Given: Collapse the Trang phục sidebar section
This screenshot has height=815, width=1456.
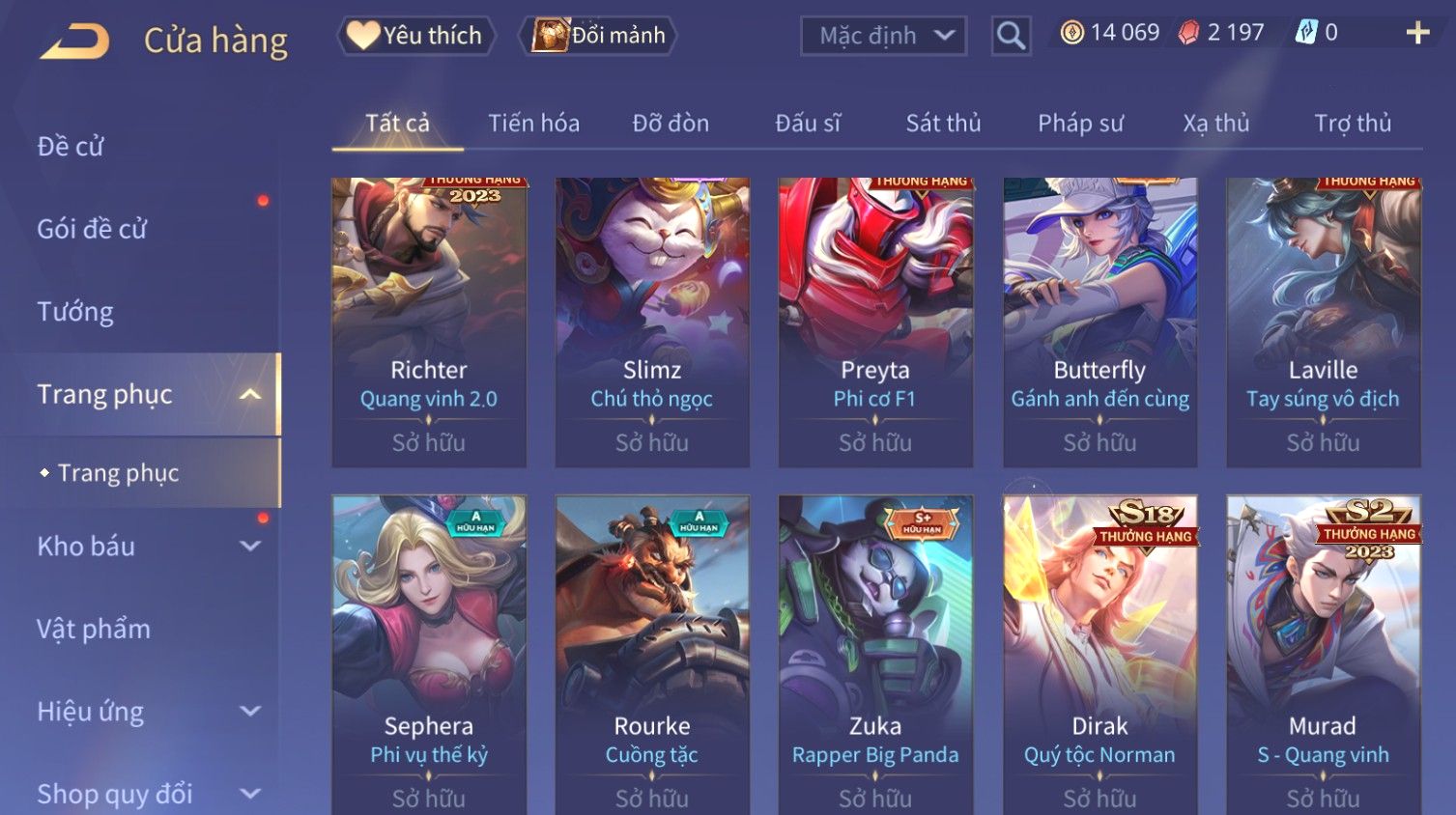Looking at the screenshot, I should click(x=250, y=394).
